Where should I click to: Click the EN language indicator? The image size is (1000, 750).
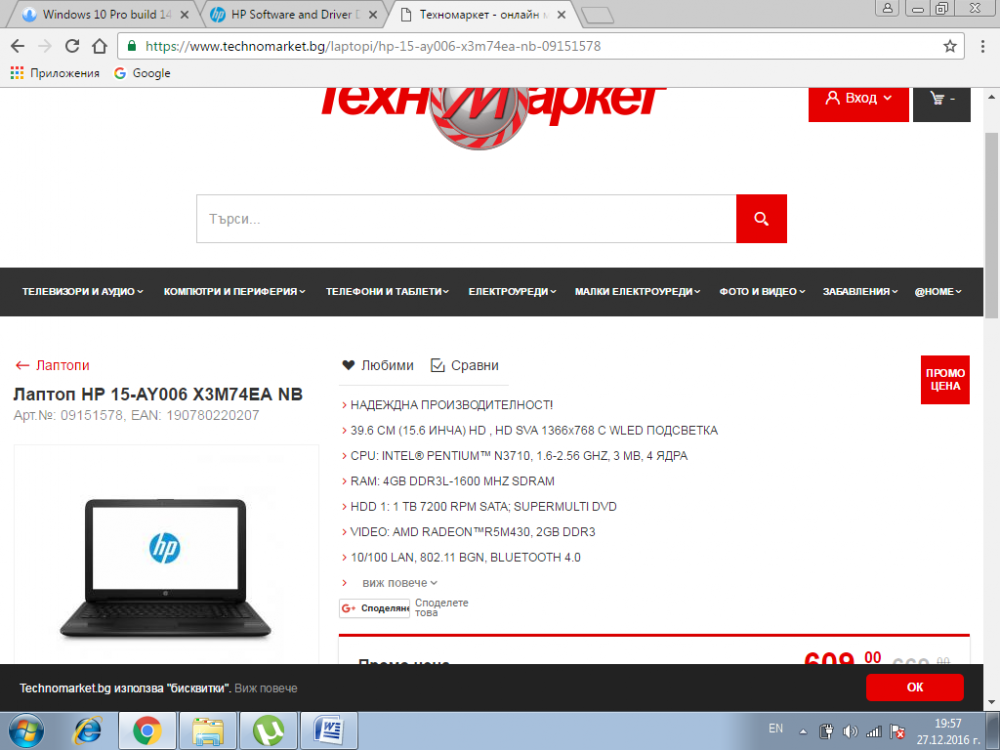776,728
